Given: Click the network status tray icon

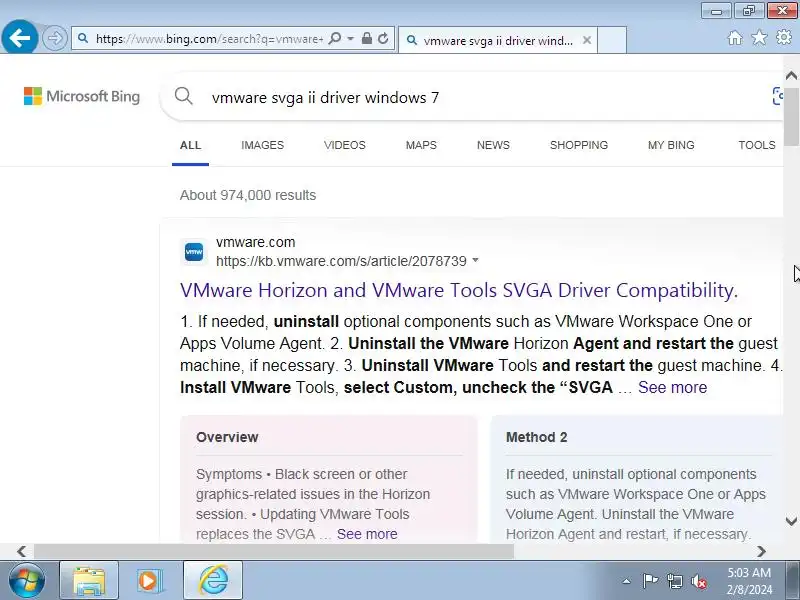Looking at the screenshot, I should tap(674, 581).
